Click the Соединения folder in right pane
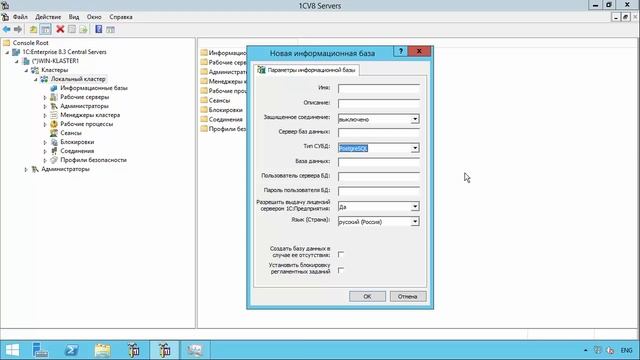 pyautogui.click(x=222, y=119)
